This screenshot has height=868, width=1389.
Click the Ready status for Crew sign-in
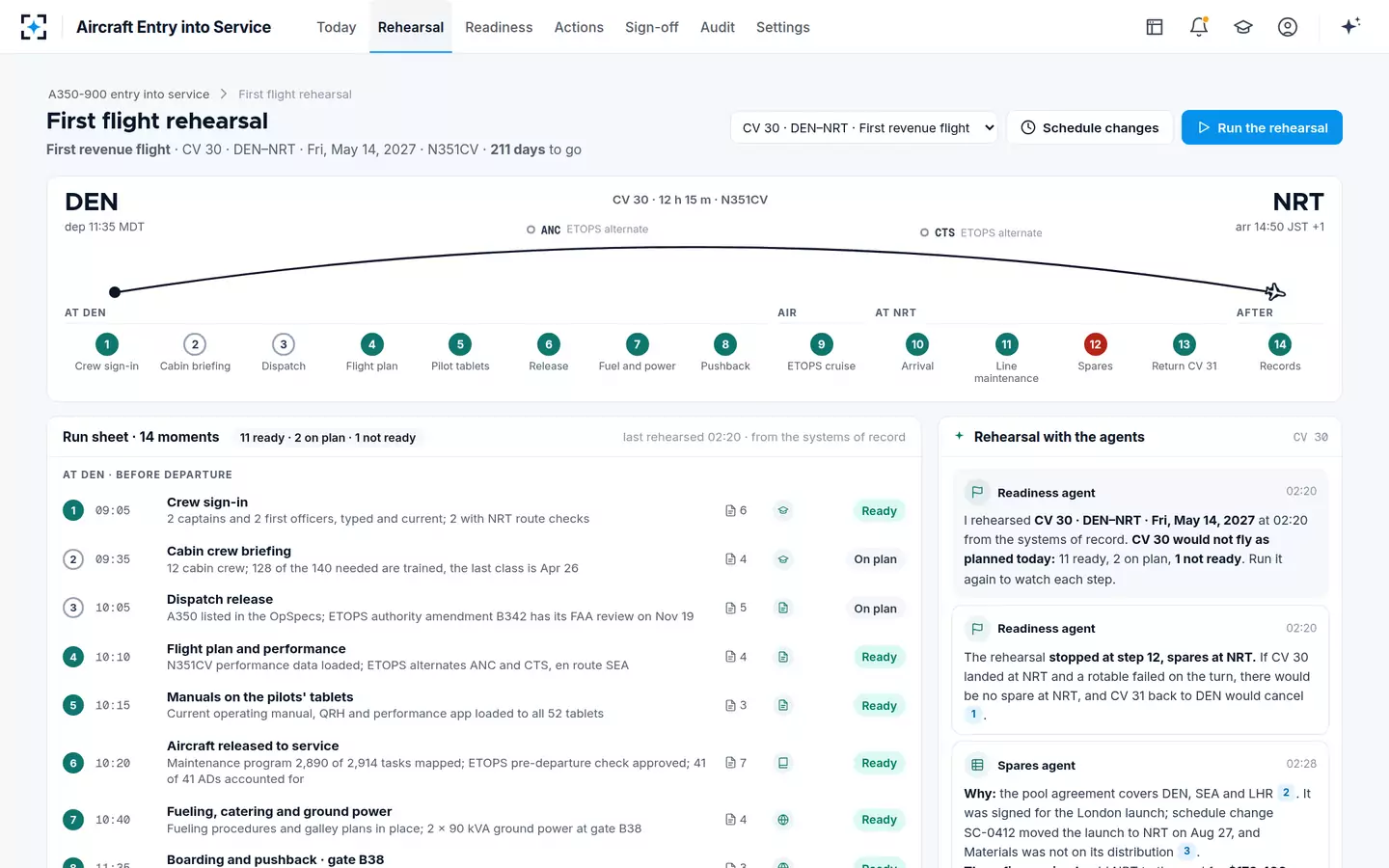point(879,511)
